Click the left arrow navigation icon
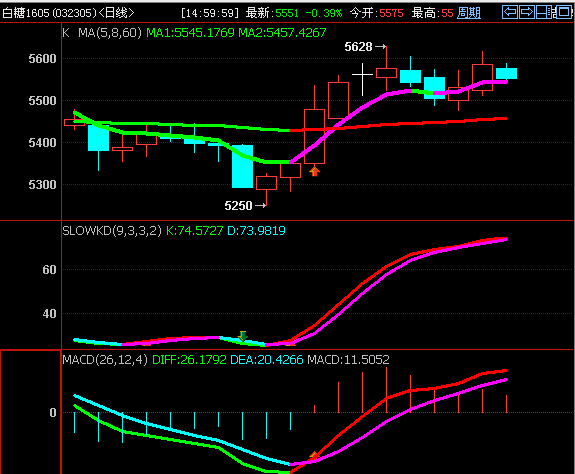Viewport: 575px width, 474px height. (510, 12)
